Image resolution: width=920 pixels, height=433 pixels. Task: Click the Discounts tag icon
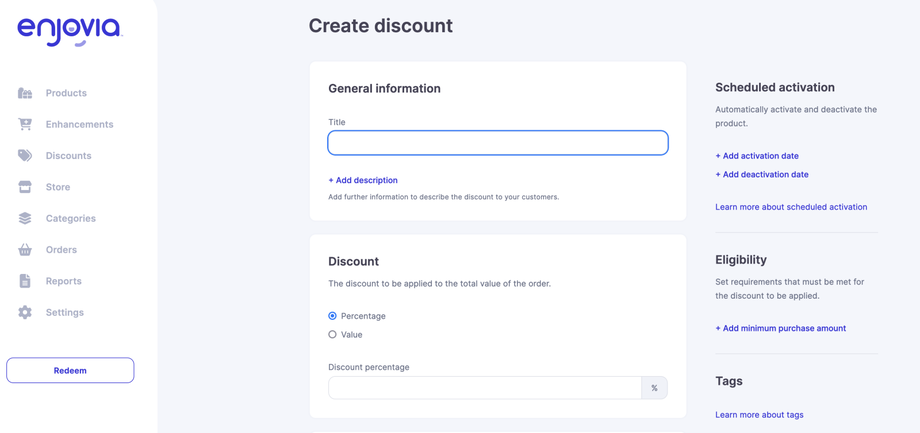tap(25, 156)
